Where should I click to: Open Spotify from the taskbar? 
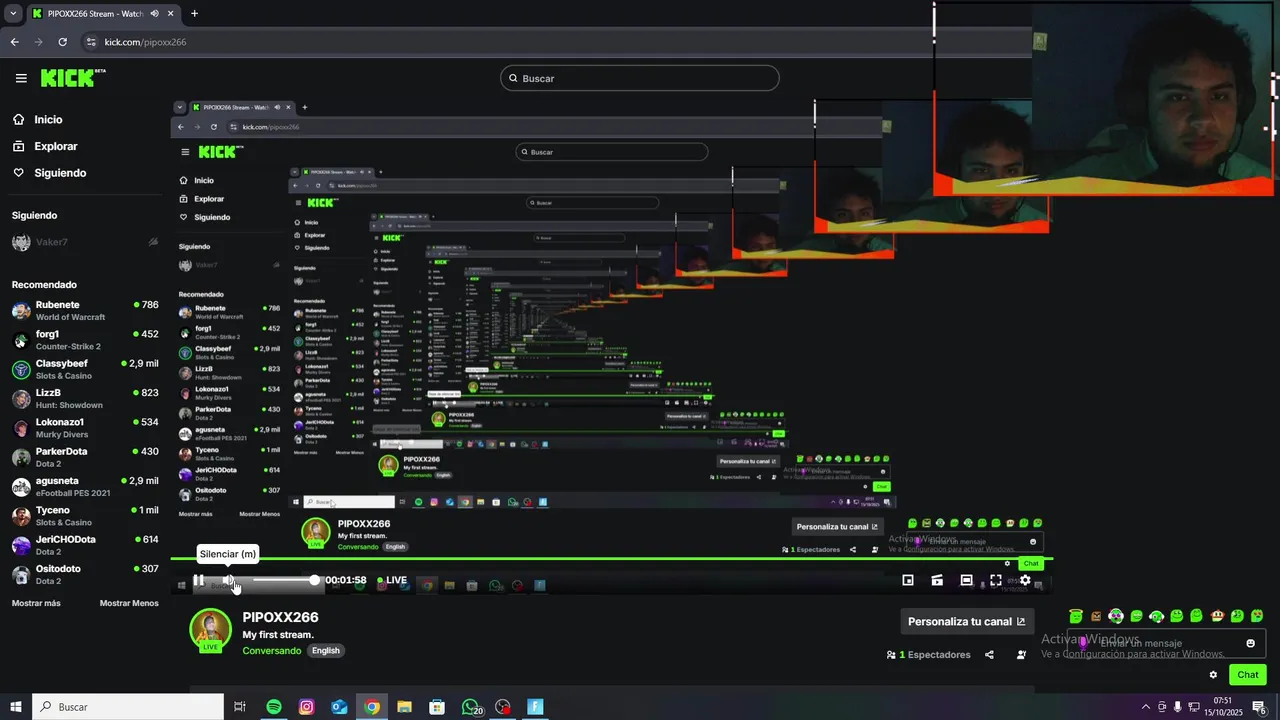(x=274, y=707)
